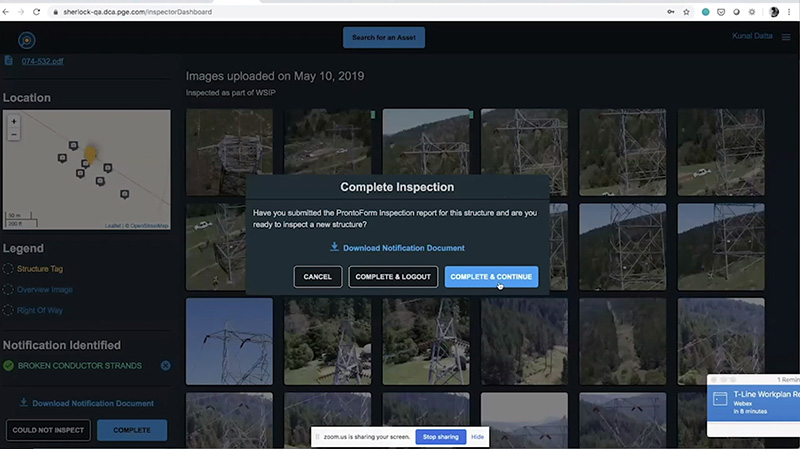This screenshot has height=449, width=800.
Task: Click the yellow structure tag marker on map
Action: coord(90,155)
